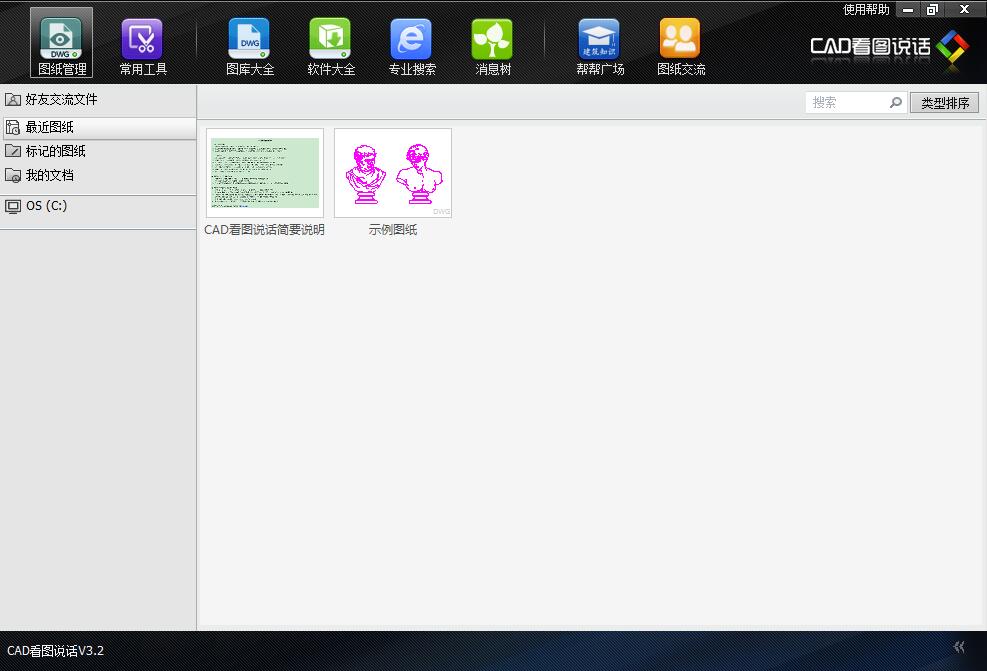Click the CAD看图说话简要说明 file name
The height and width of the screenshot is (671, 987).
(264, 230)
